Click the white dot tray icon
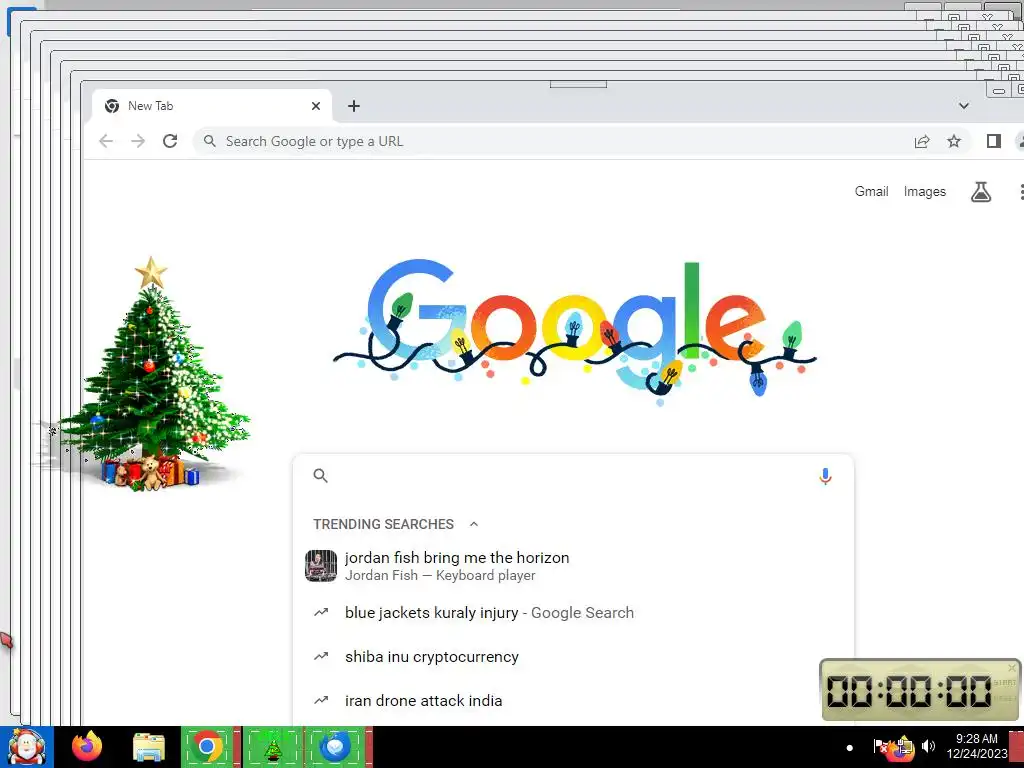Image resolution: width=1024 pixels, height=768 pixels. pos(850,748)
